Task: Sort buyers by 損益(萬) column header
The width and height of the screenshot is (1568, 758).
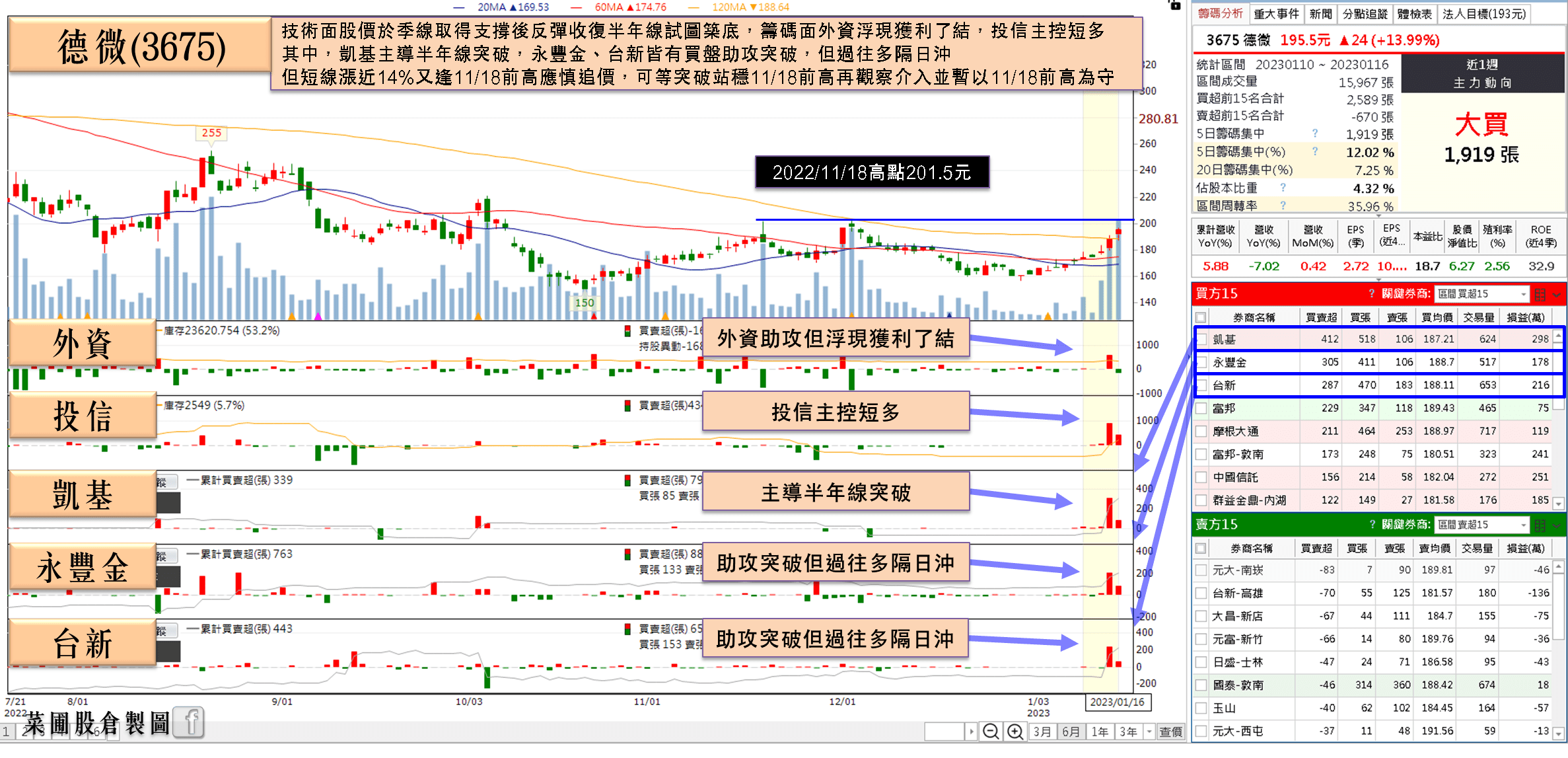Action: click(1525, 317)
